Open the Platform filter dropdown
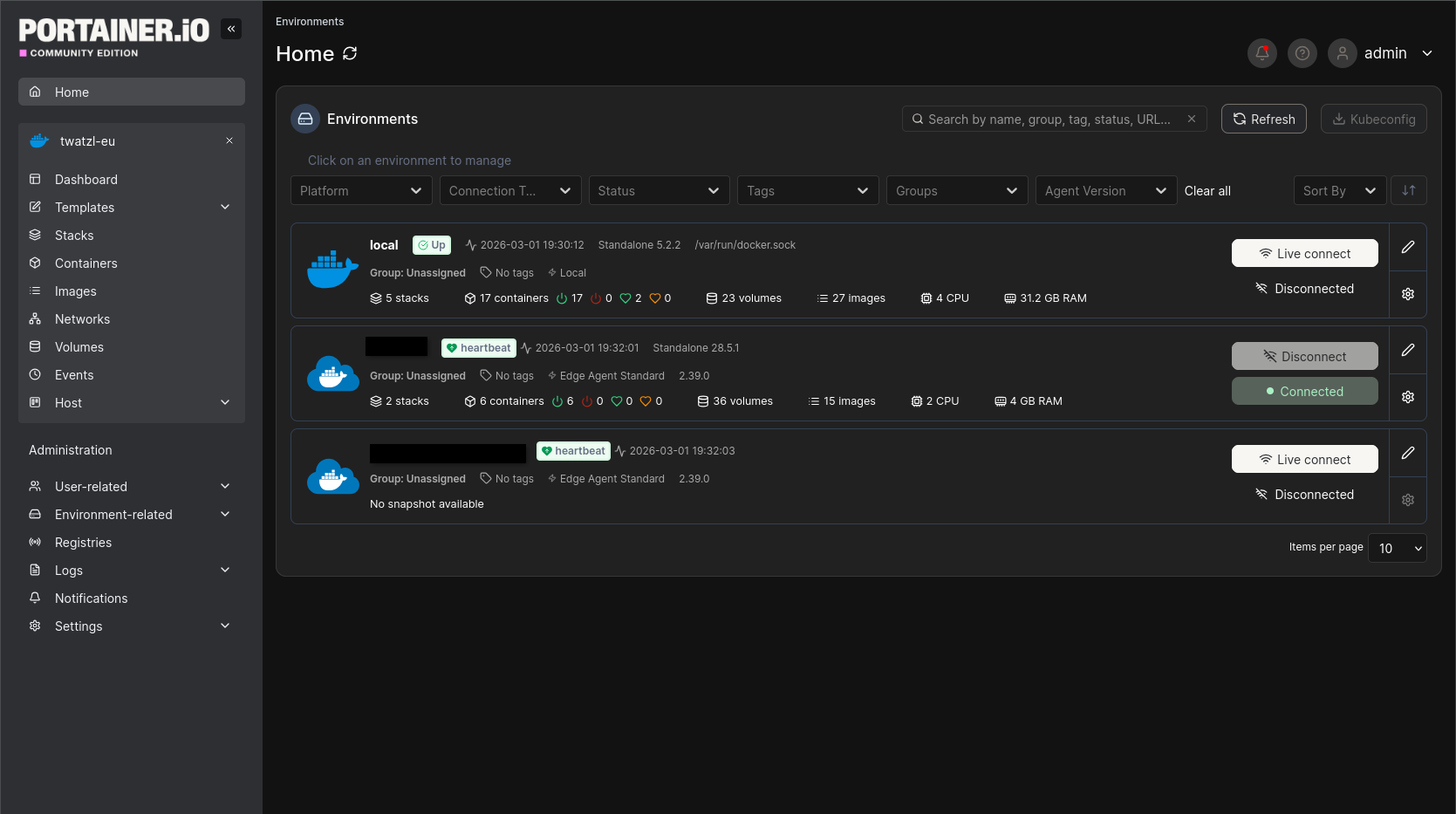Viewport: 1456px width, 814px height. [x=360, y=190]
